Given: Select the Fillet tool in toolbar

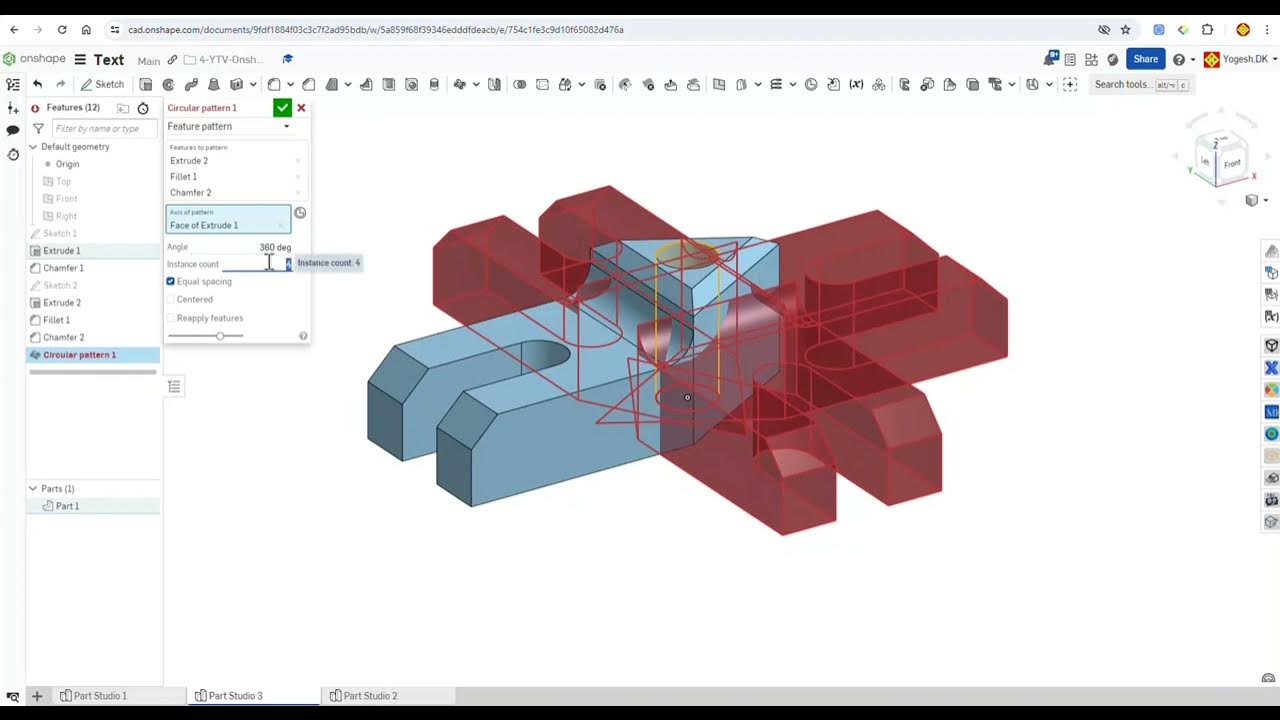Looking at the screenshot, I should [x=274, y=85].
